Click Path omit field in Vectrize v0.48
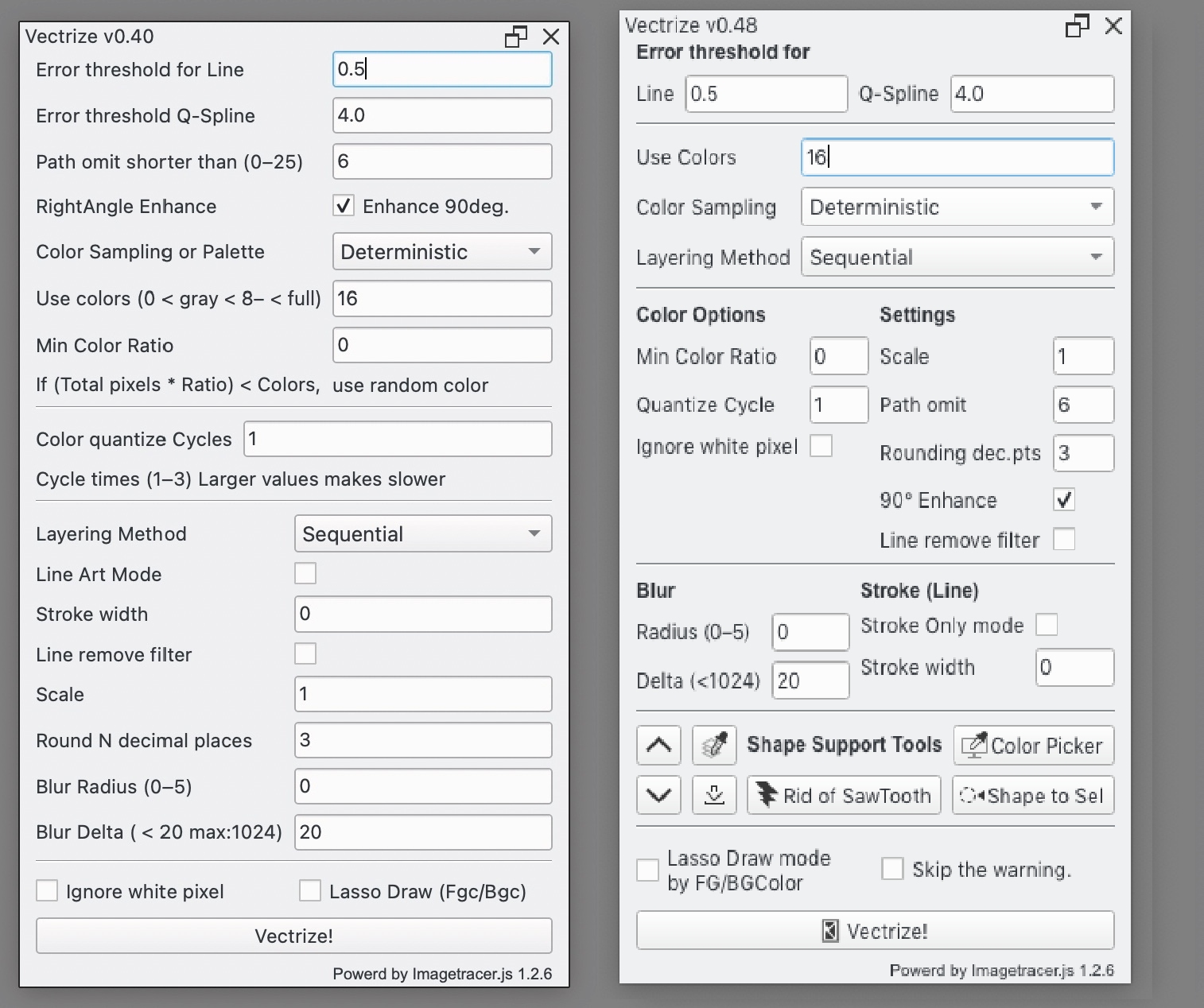The height and width of the screenshot is (1008, 1204). (x=1084, y=405)
